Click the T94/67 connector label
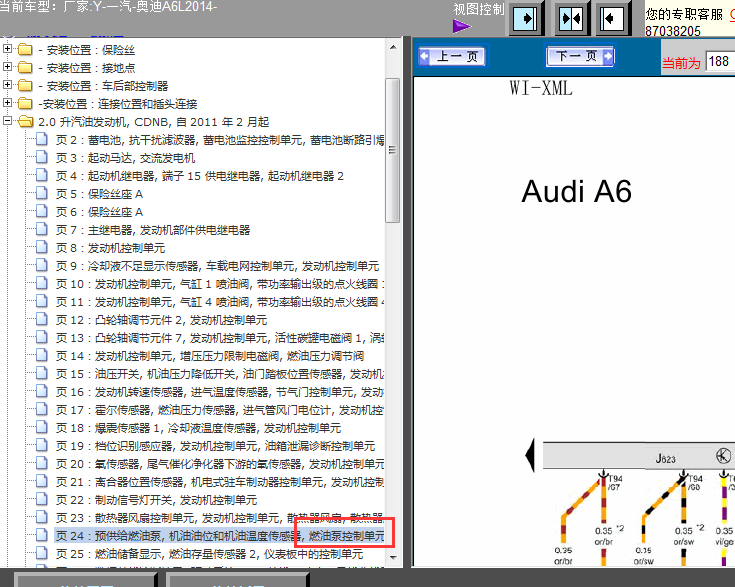The height and width of the screenshot is (587, 735). click(x=615, y=482)
